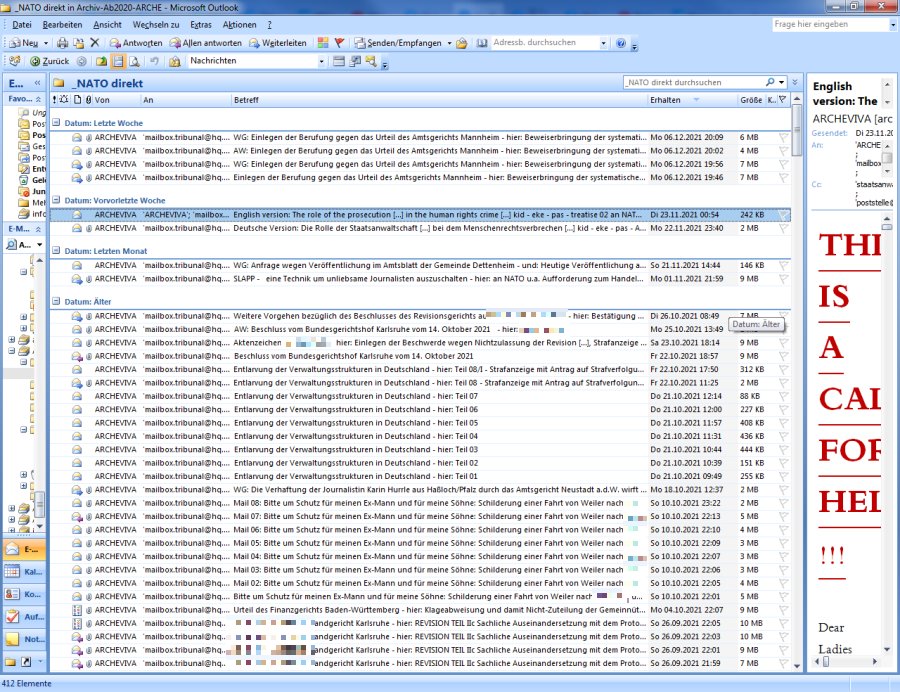The image size is (900, 692).
Task: Open the Senden/Empfangen dropdown arrow
Action: coord(449,43)
